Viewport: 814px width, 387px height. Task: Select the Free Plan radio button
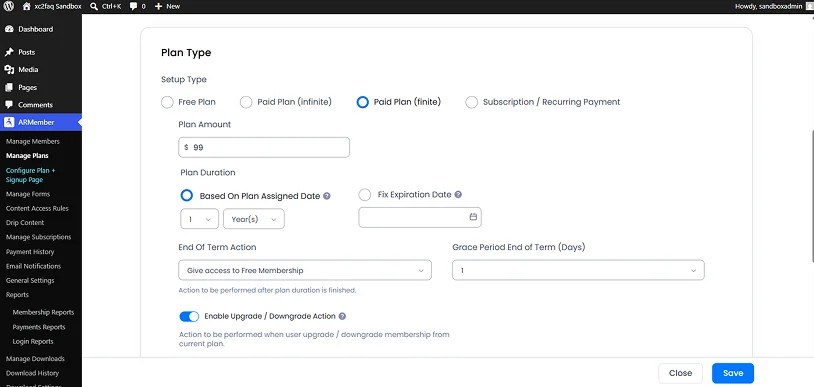click(167, 102)
